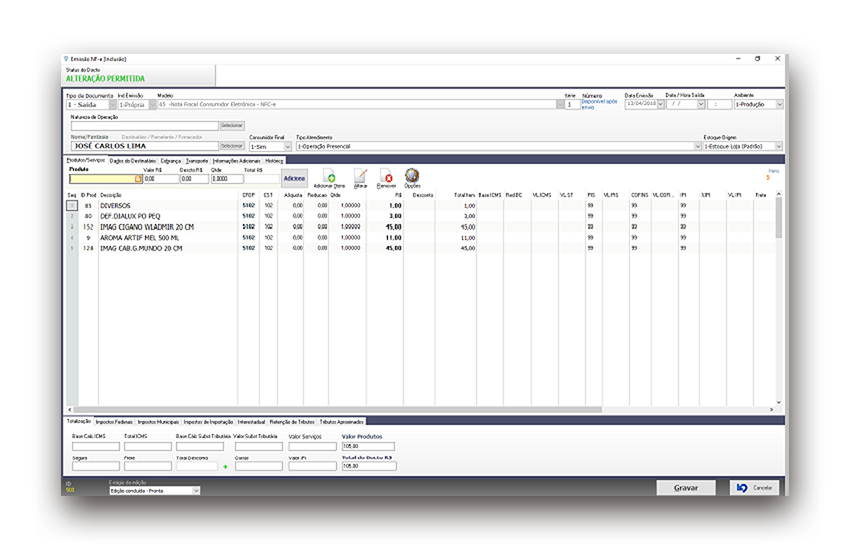
Task: Click the green plus icon near Total Desconto
Action: pyautogui.click(x=225, y=466)
